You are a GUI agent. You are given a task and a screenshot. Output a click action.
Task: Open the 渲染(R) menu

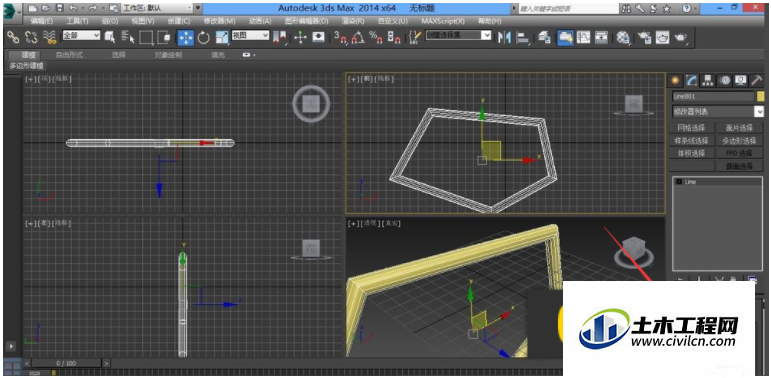(x=353, y=21)
